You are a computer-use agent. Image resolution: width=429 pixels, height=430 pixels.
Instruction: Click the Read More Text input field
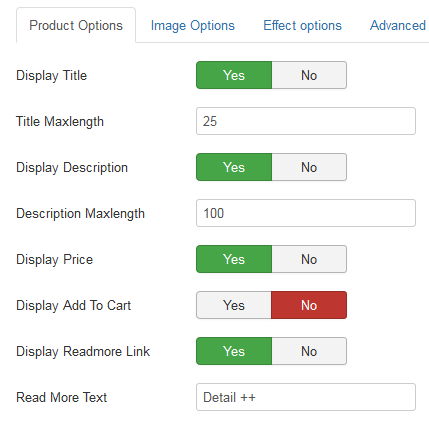[306, 397]
